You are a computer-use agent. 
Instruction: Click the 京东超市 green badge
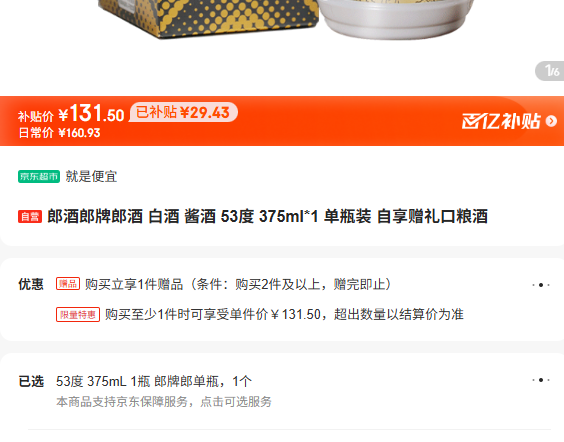pyautogui.click(x=39, y=177)
